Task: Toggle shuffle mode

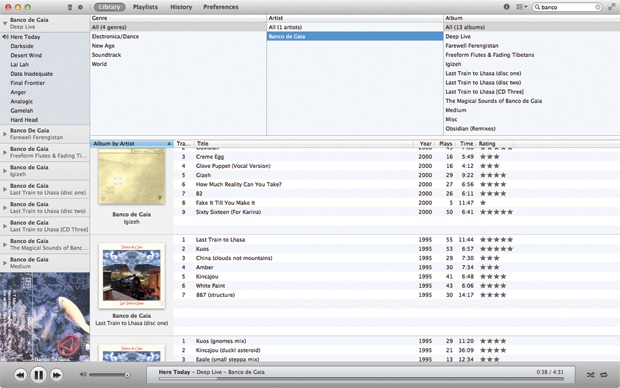Action: click(590, 375)
